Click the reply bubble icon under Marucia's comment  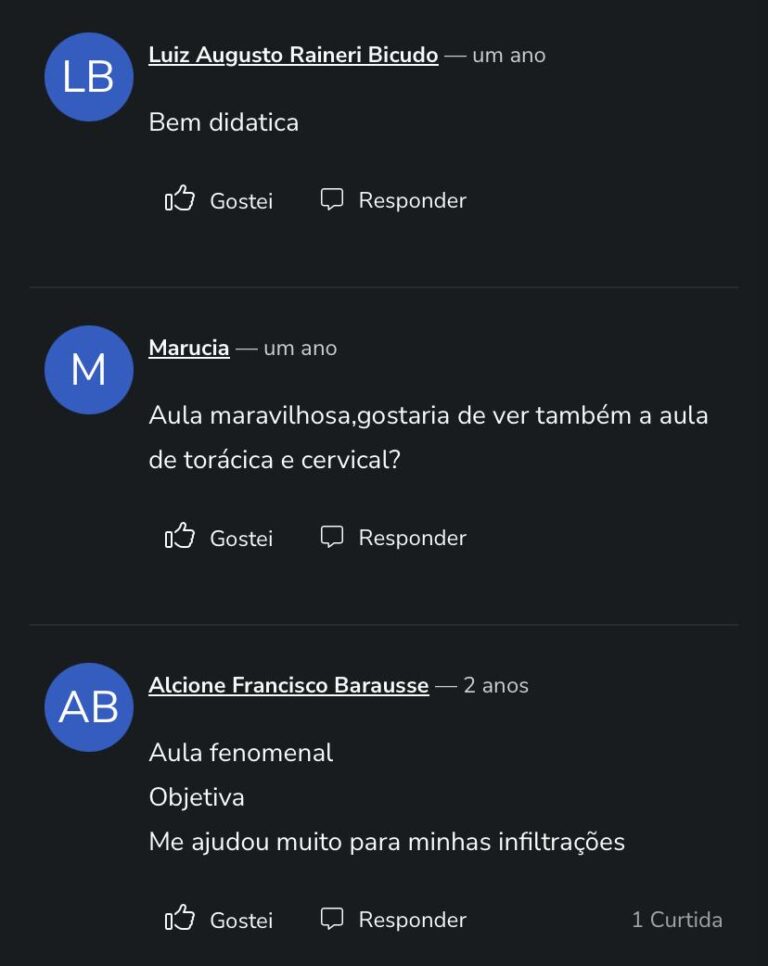point(332,536)
